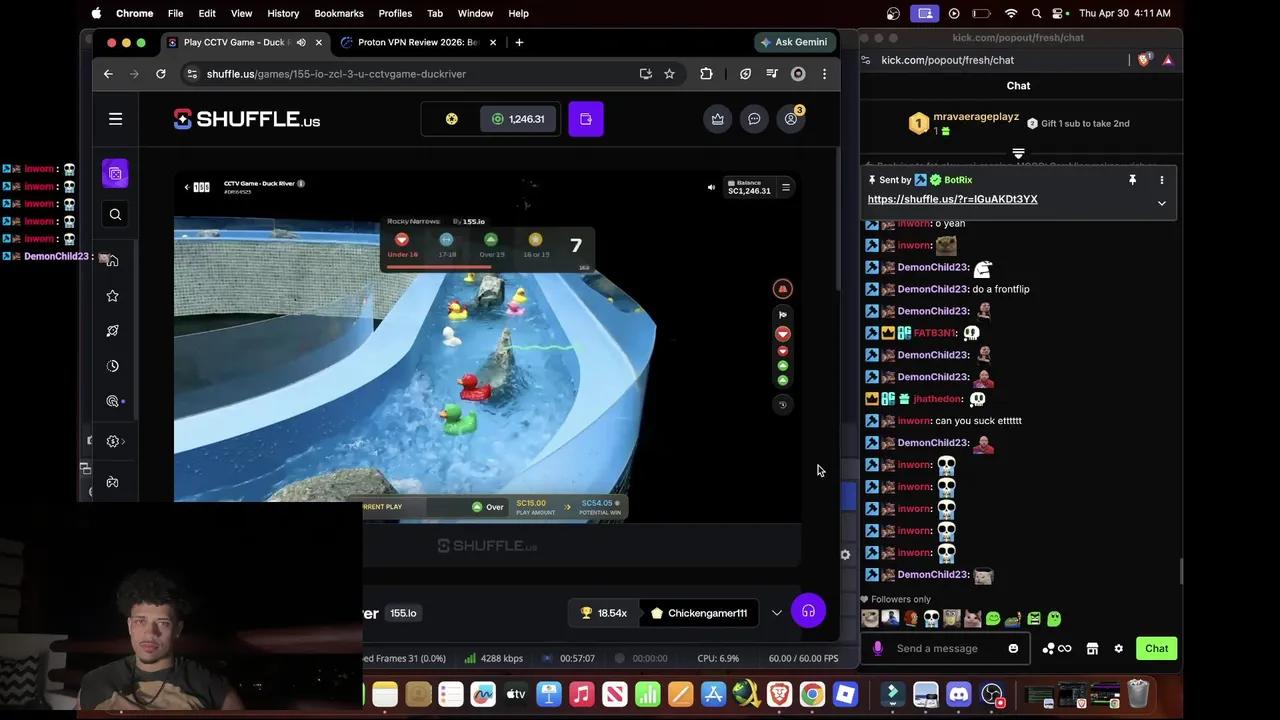Click the 18.54x multiplier badge

tap(603, 613)
